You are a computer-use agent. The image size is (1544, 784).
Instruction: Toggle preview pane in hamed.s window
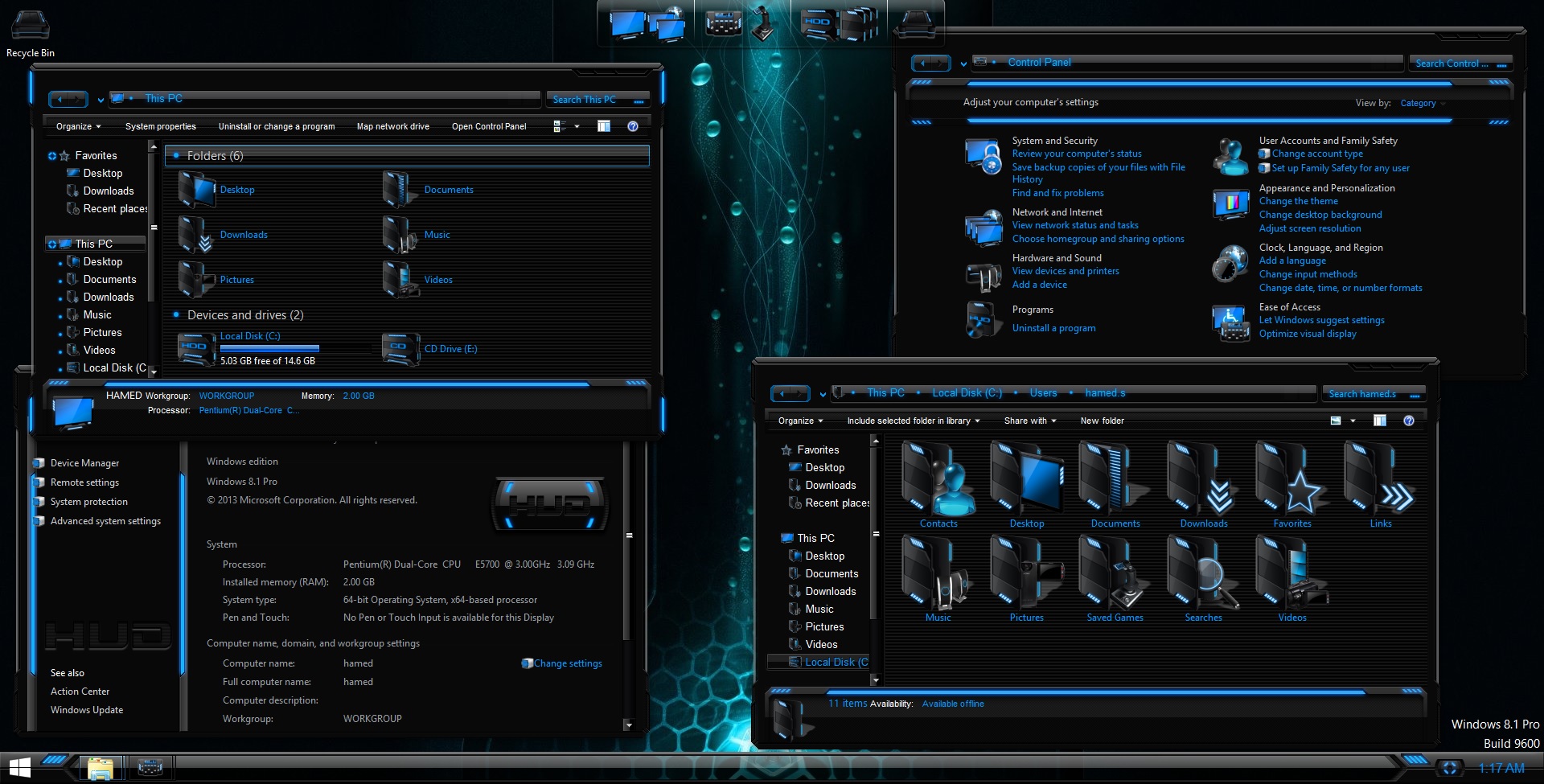(x=1380, y=421)
